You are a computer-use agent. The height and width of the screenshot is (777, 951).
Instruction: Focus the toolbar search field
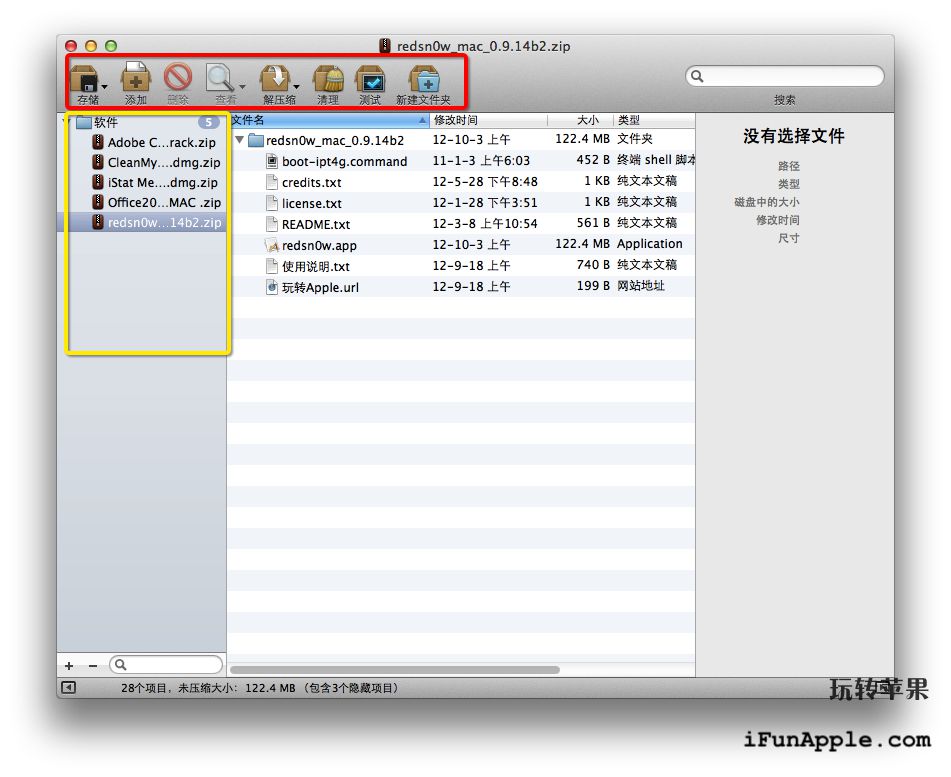[785, 76]
